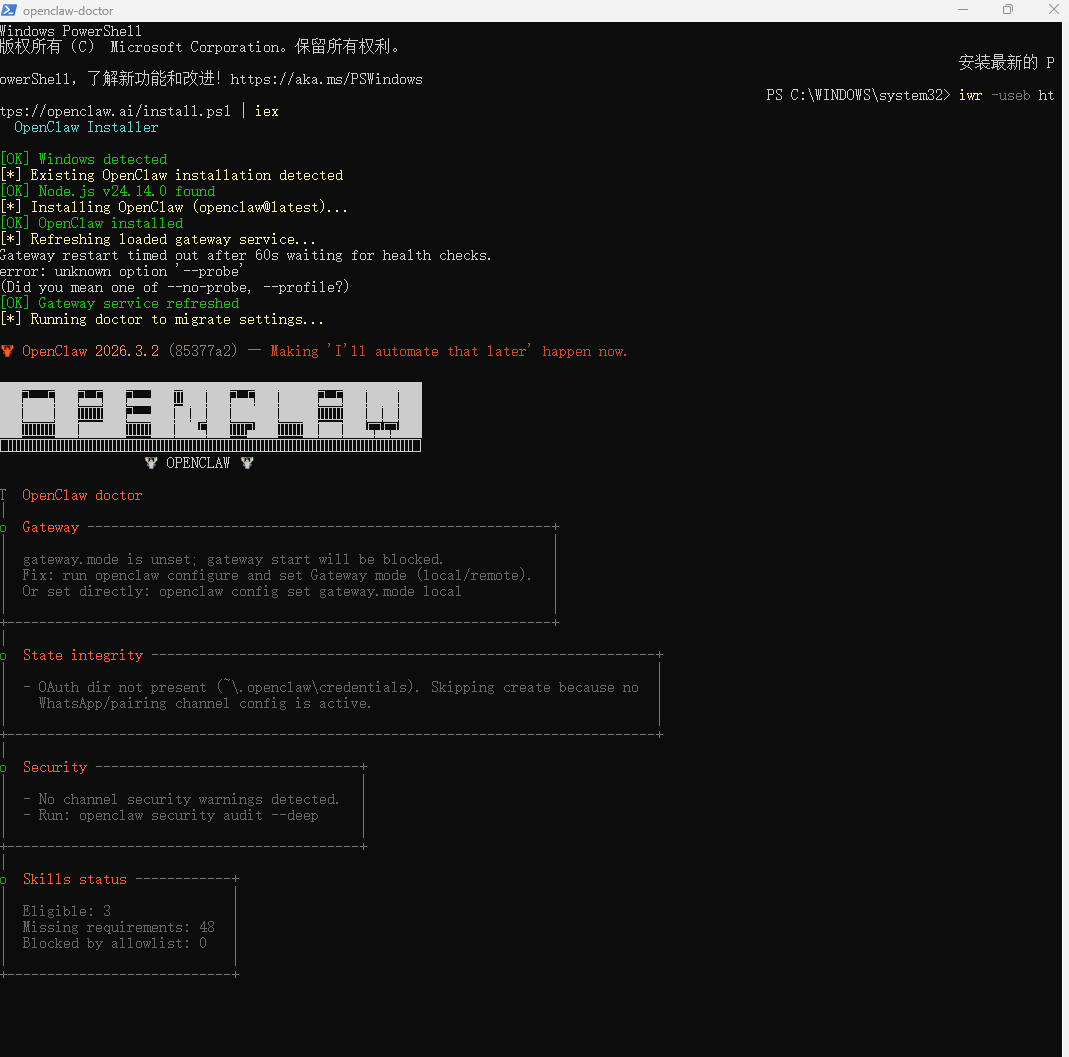Click the 'Skills status' section header
The height and width of the screenshot is (1057, 1069).
click(x=75, y=880)
